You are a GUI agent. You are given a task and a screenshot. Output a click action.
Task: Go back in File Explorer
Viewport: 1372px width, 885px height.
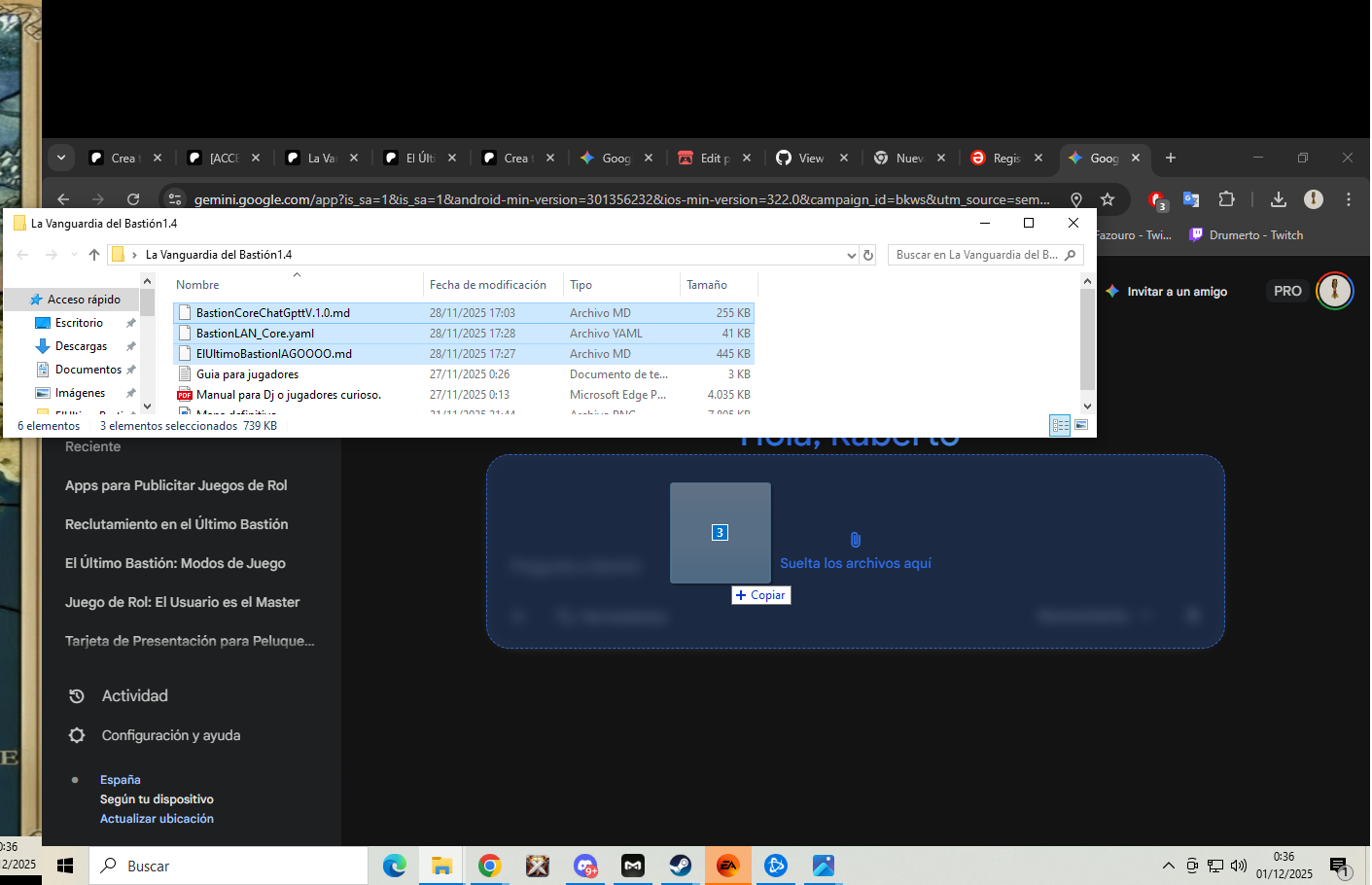(23, 255)
